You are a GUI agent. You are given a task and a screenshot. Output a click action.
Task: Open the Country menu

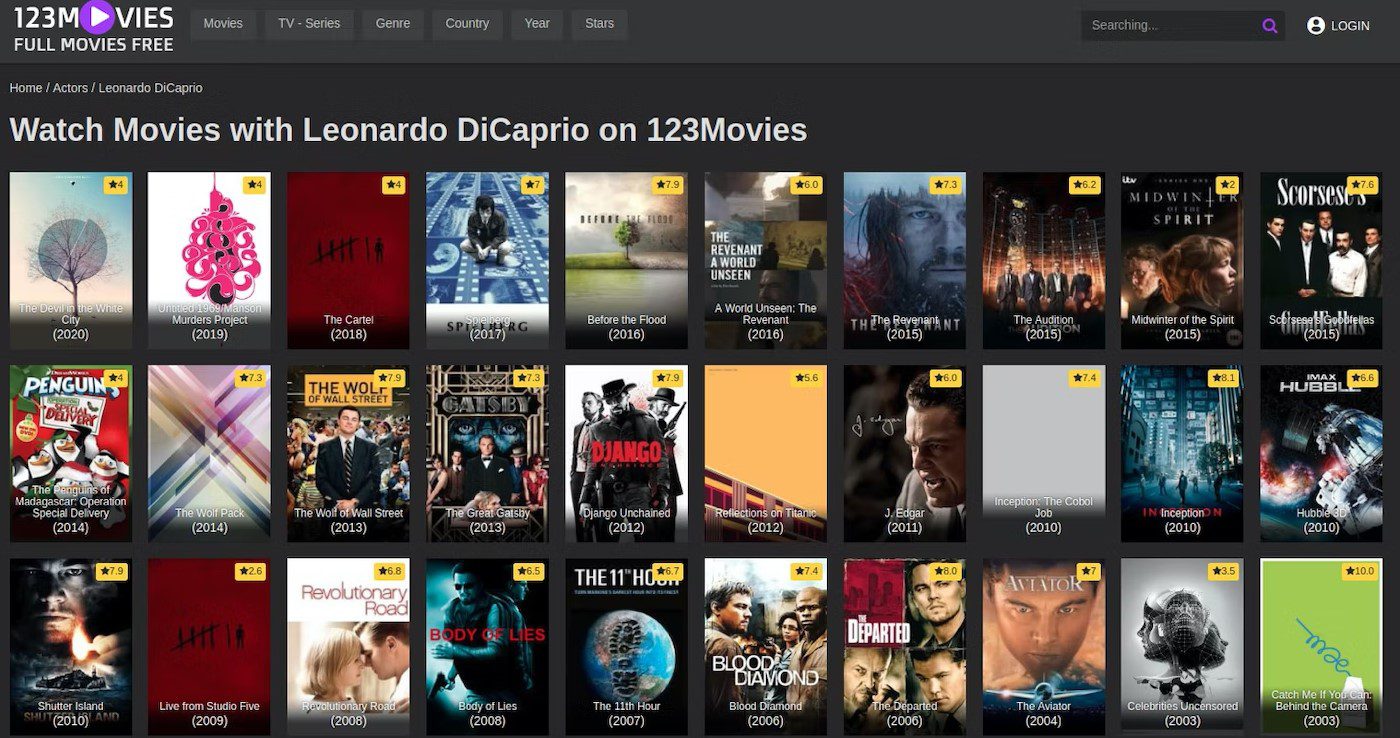coord(467,24)
